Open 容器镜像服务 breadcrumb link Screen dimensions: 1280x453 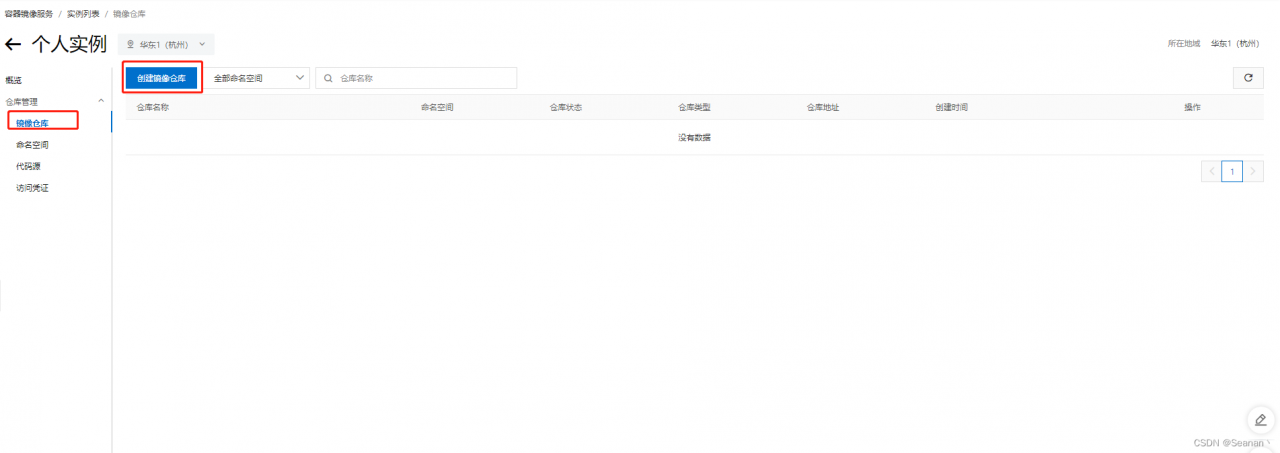(29, 14)
